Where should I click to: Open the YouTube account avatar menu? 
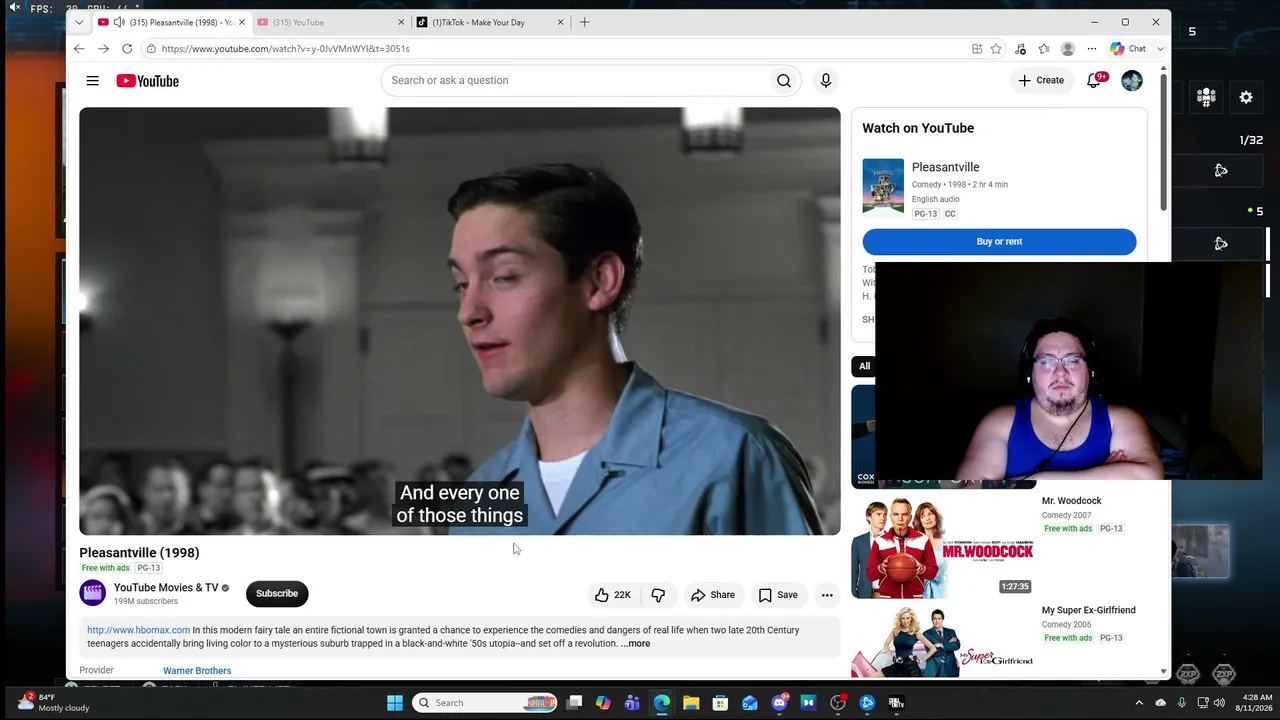pyautogui.click(x=1132, y=81)
